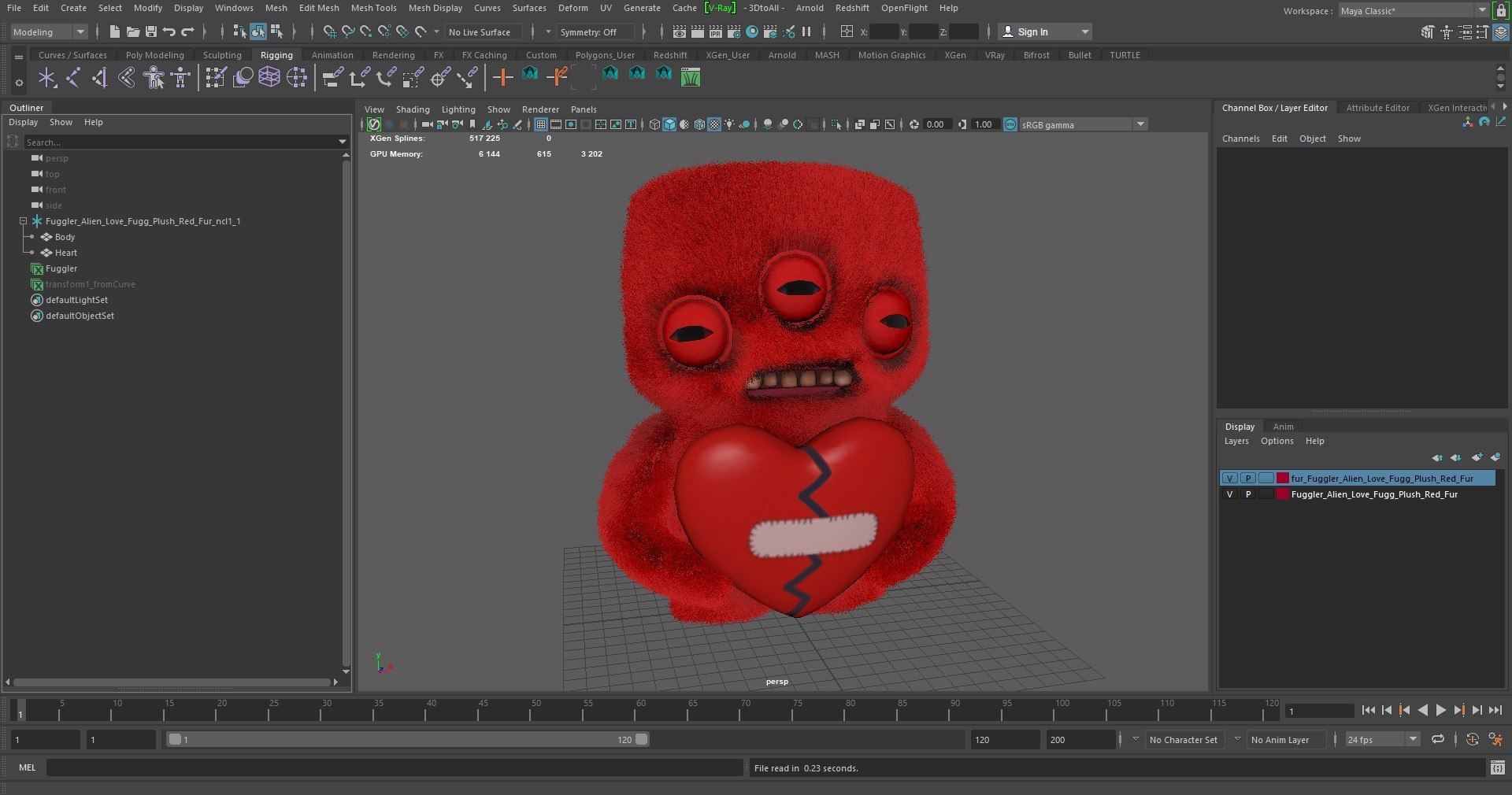
Task: Play the animation forwards
Action: 1440,710
